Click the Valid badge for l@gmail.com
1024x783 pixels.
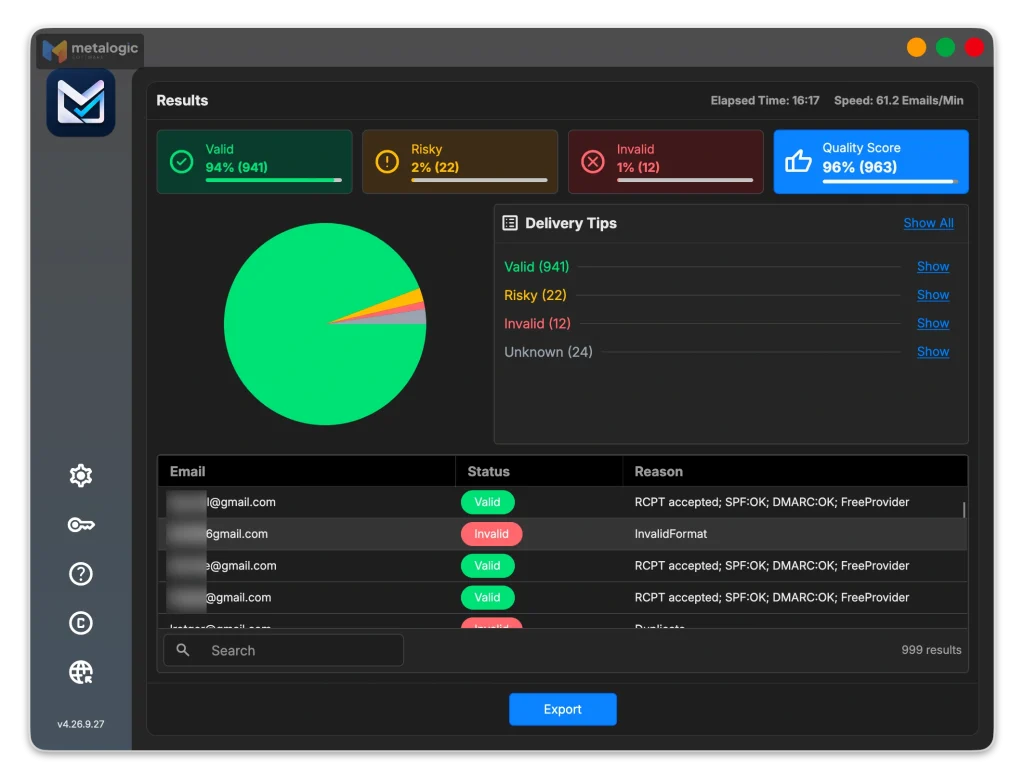pos(487,502)
